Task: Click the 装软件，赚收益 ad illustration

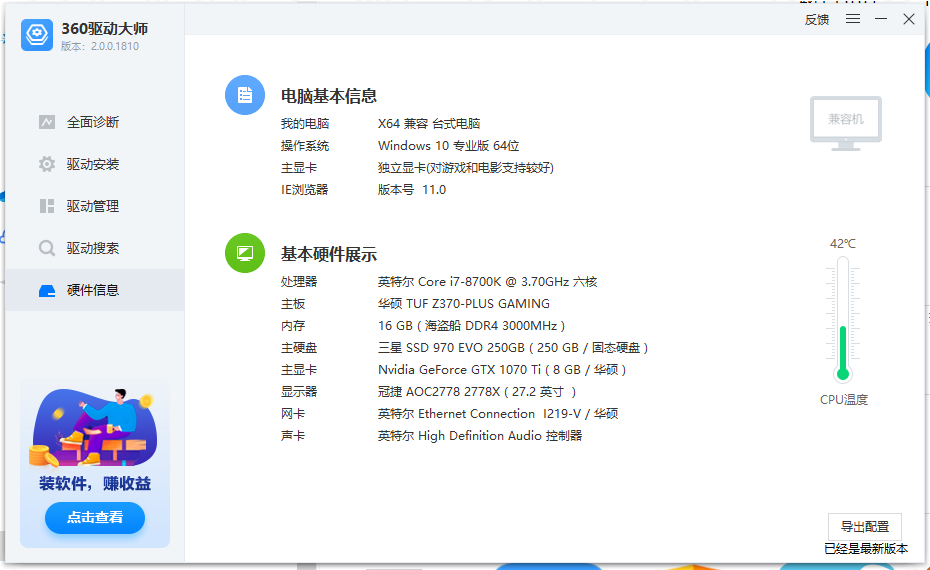Action: 93,427
